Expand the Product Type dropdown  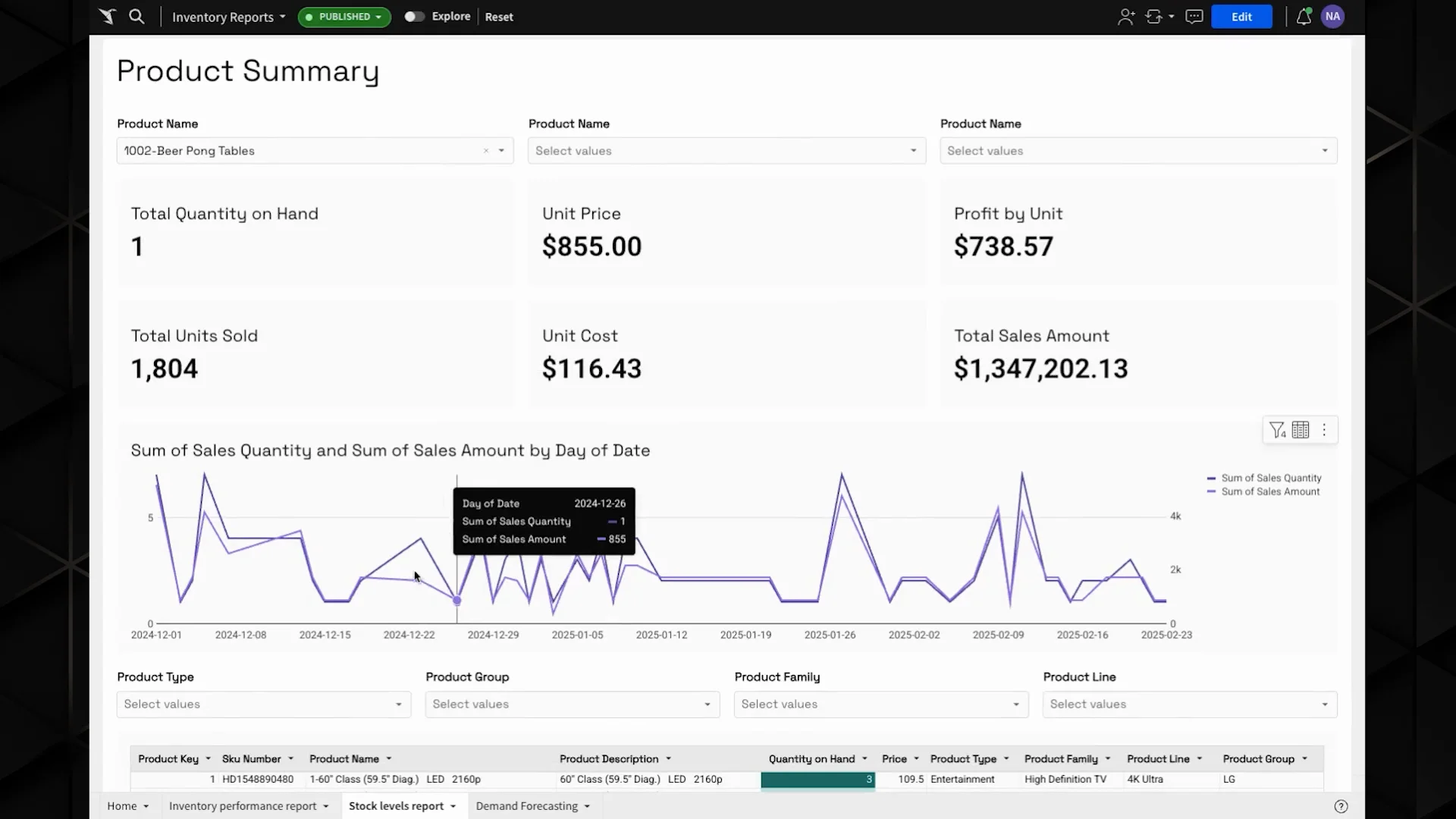click(x=263, y=704)
